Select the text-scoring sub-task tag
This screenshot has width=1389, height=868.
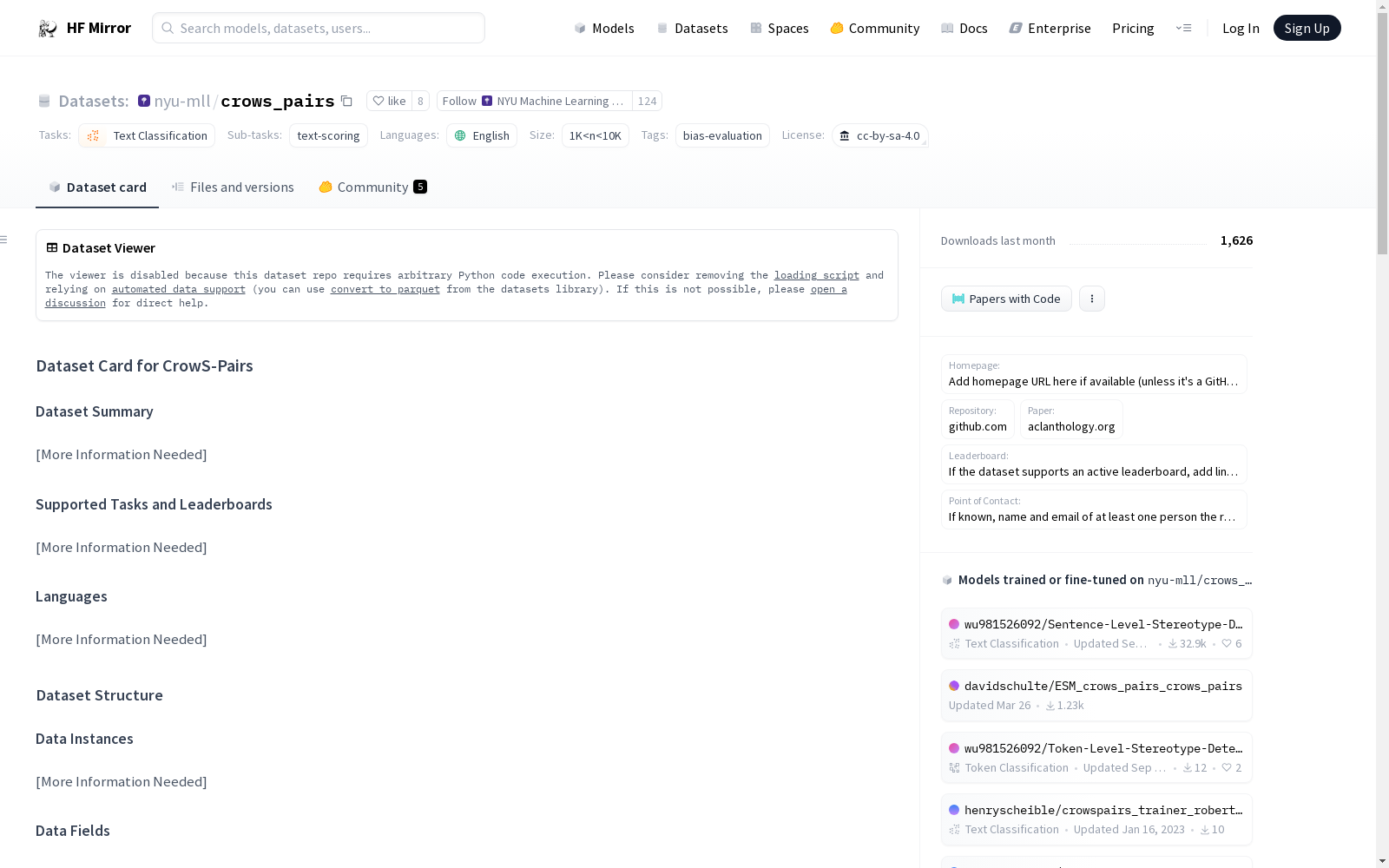[x=328, y=135]
